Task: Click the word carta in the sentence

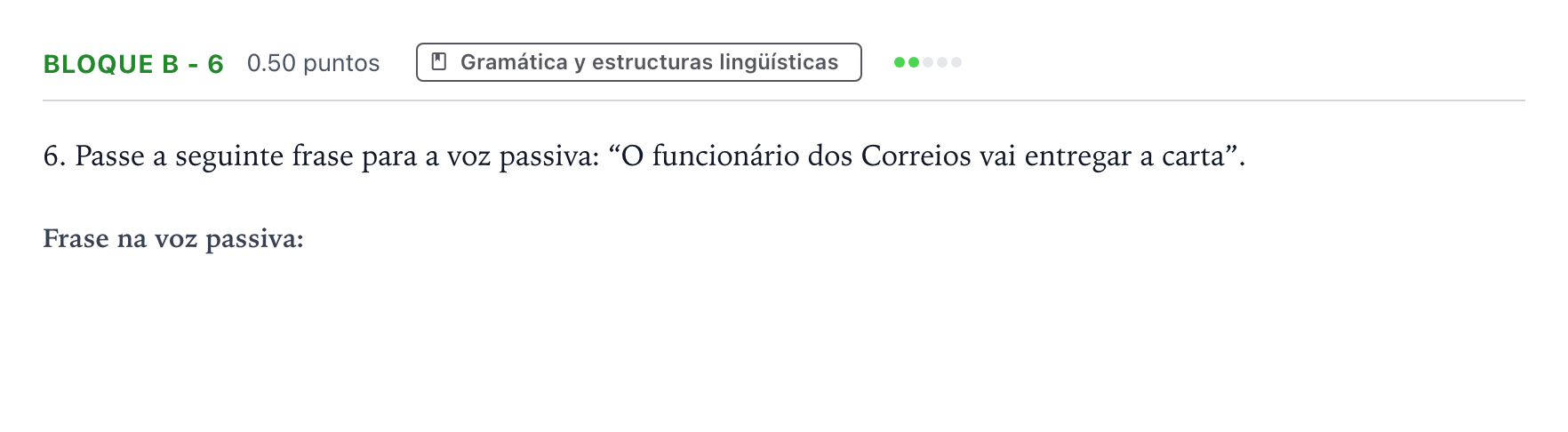Action: [x=1193, y=157]
